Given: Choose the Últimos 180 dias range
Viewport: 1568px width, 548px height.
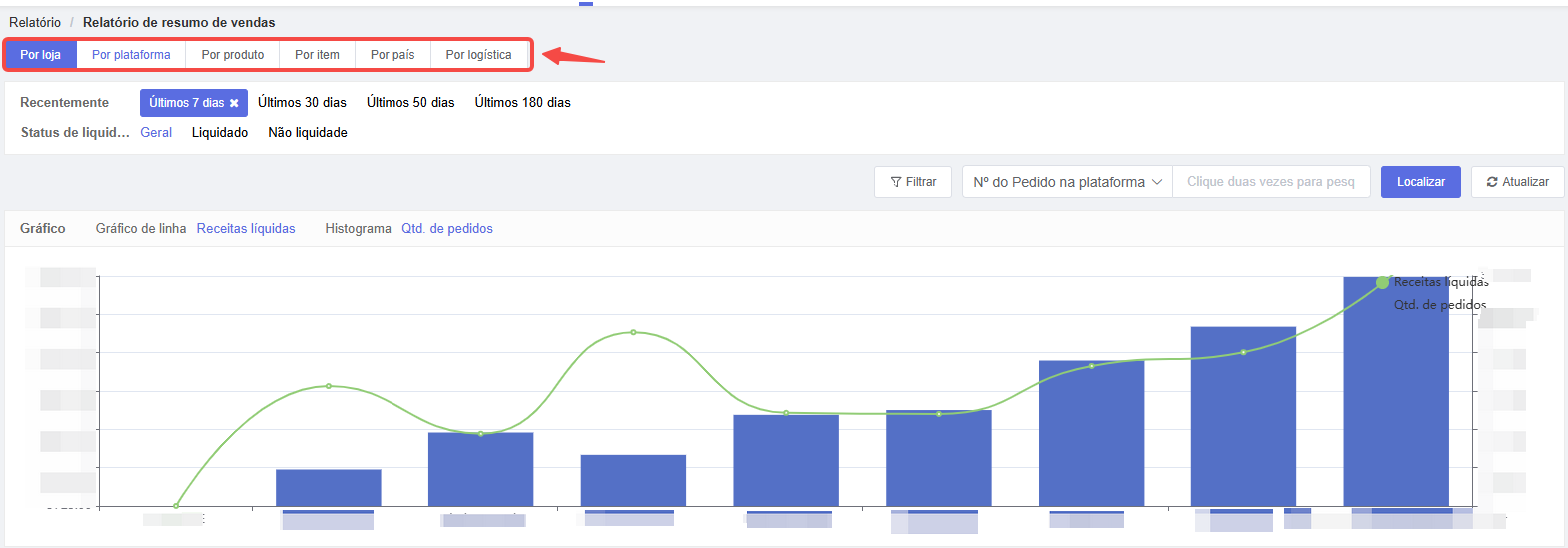Looking at the screenshot, I should click(523, 103).
